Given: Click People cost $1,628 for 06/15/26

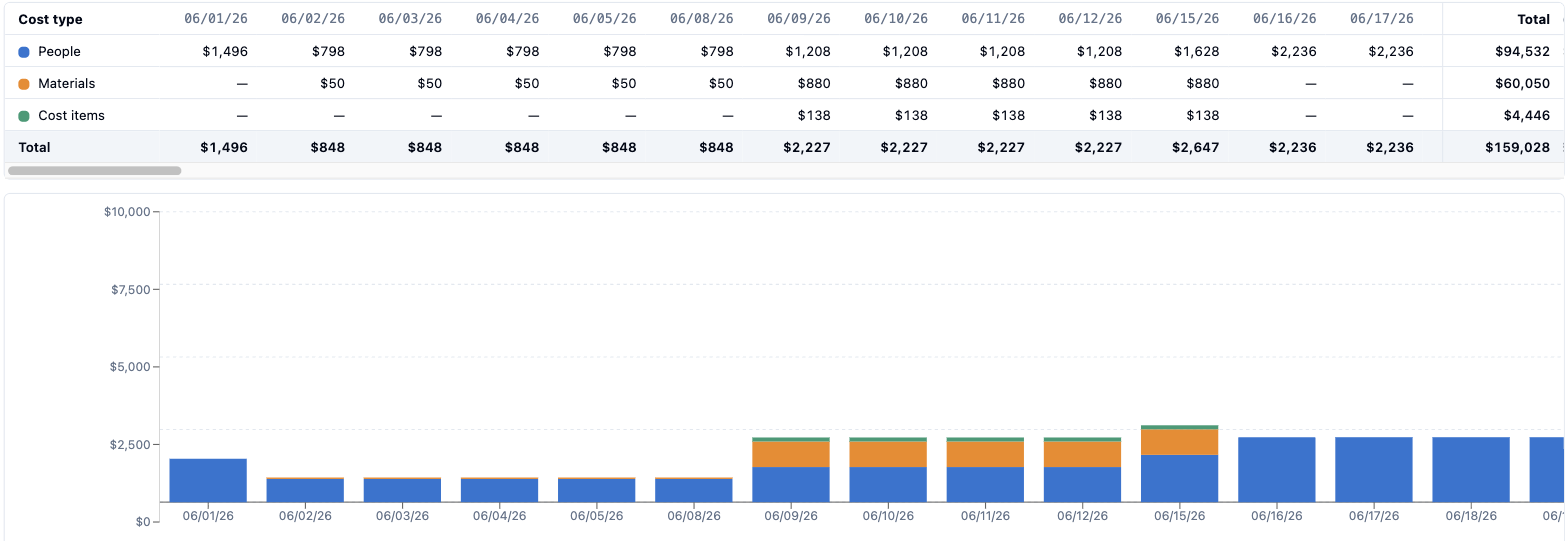Looking at the screenshot, I should click(x=1197, y=52).
